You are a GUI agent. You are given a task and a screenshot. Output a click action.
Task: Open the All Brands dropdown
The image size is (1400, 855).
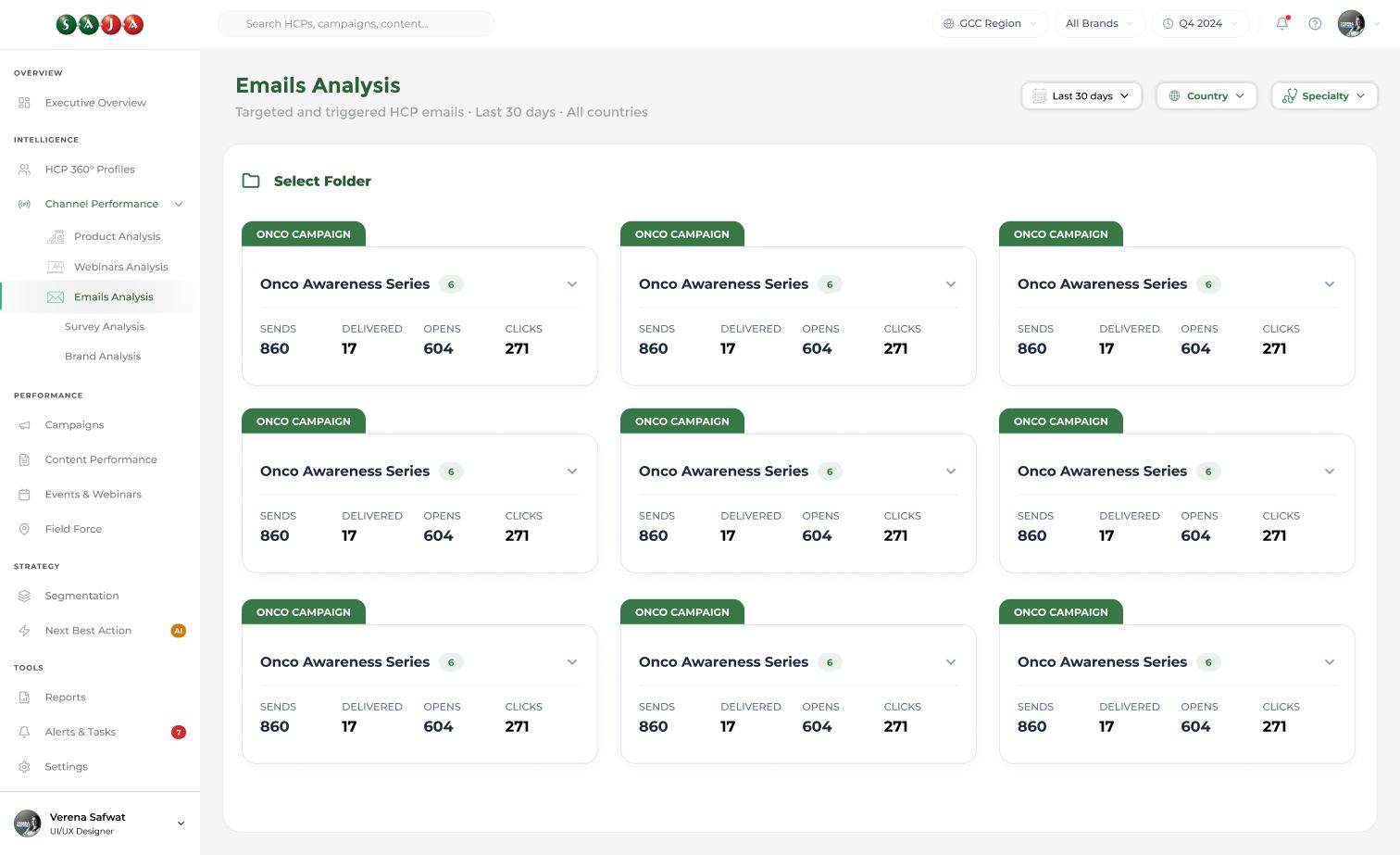1100,23
